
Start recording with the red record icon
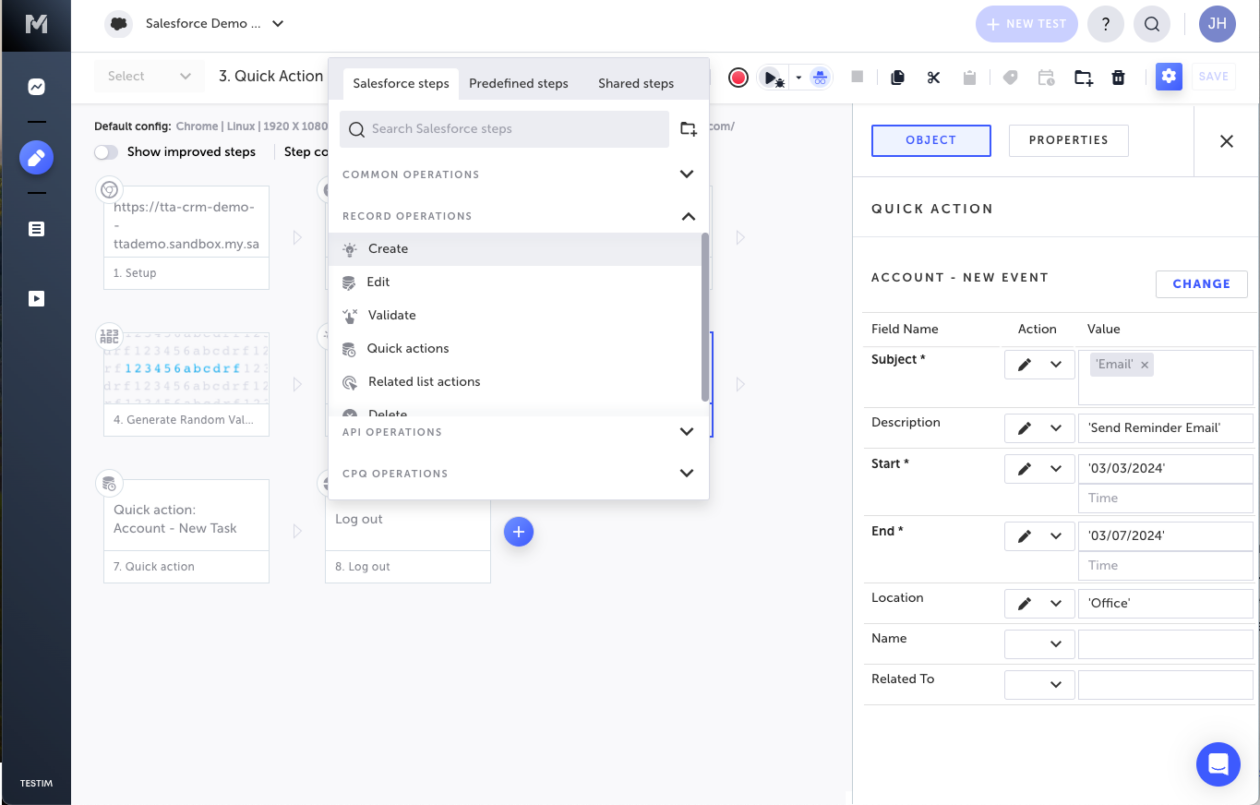click(738, 76)
